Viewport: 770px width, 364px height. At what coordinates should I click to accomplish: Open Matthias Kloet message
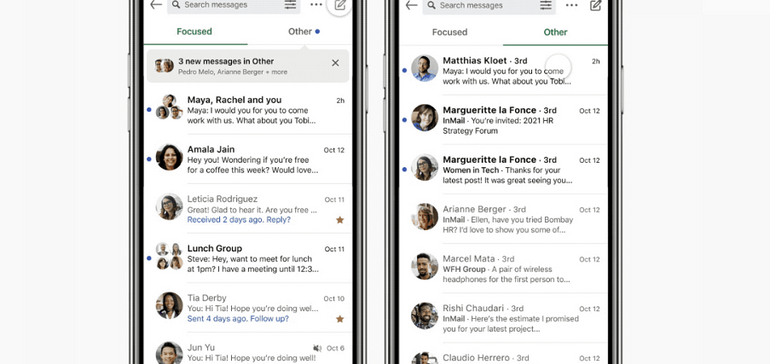503,70
